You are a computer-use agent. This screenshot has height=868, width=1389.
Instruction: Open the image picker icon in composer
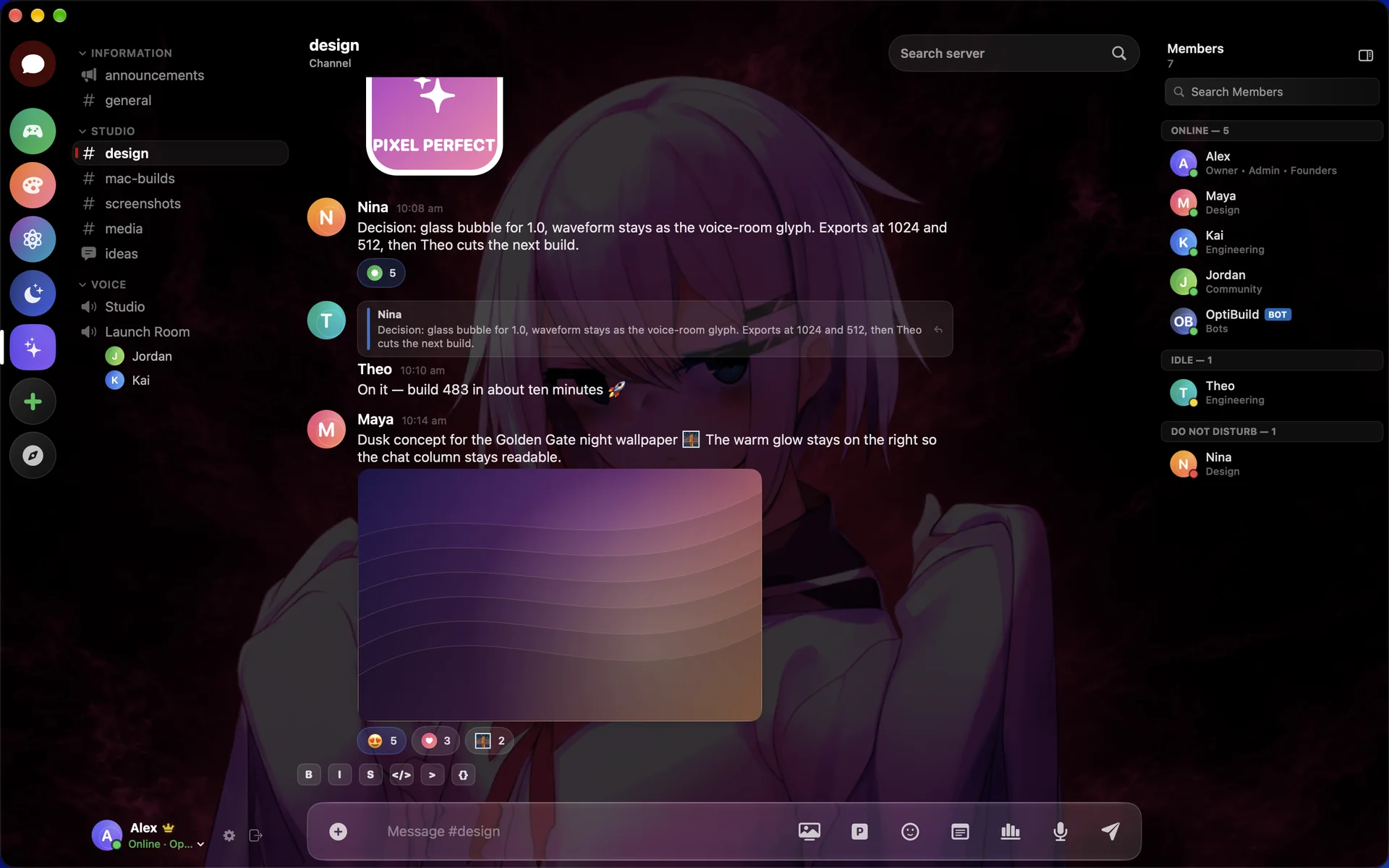pos(809,832)
